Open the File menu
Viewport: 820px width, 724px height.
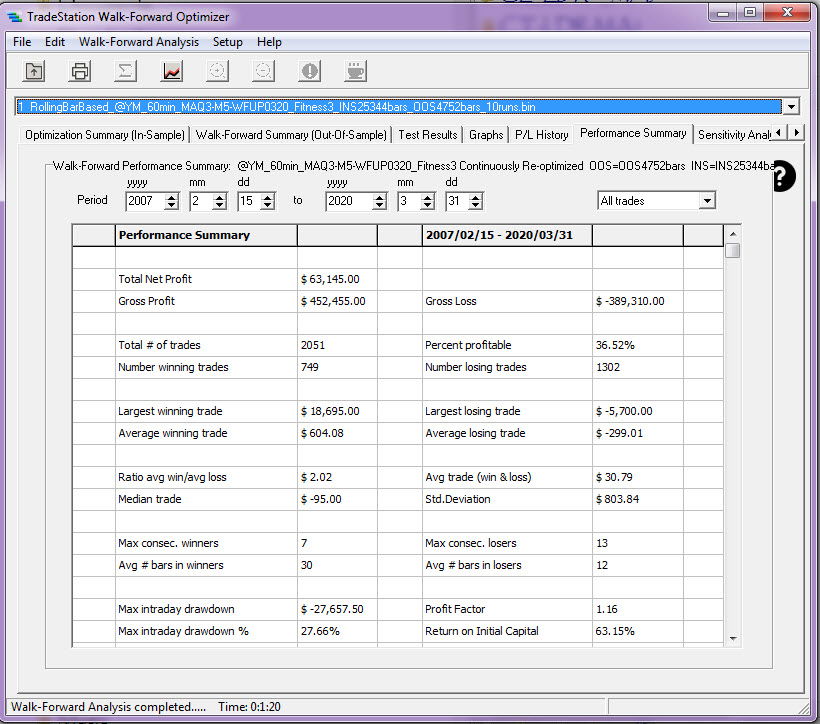click(x=22, y=42)
